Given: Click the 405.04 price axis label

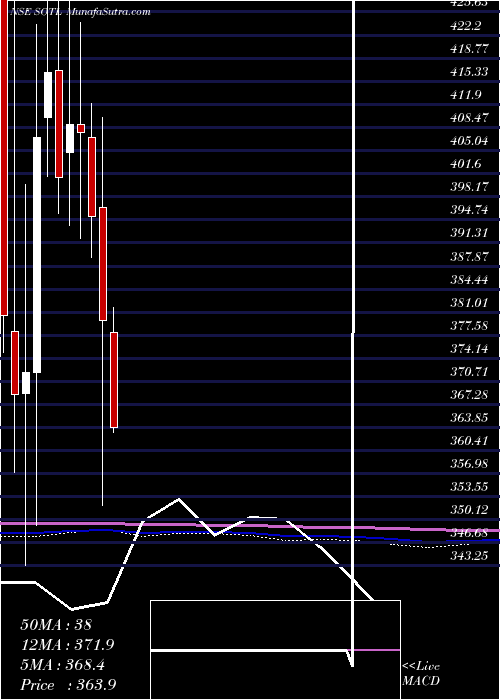Looking at the screenshot, I should pyautogui.click(x=469, y=142).
